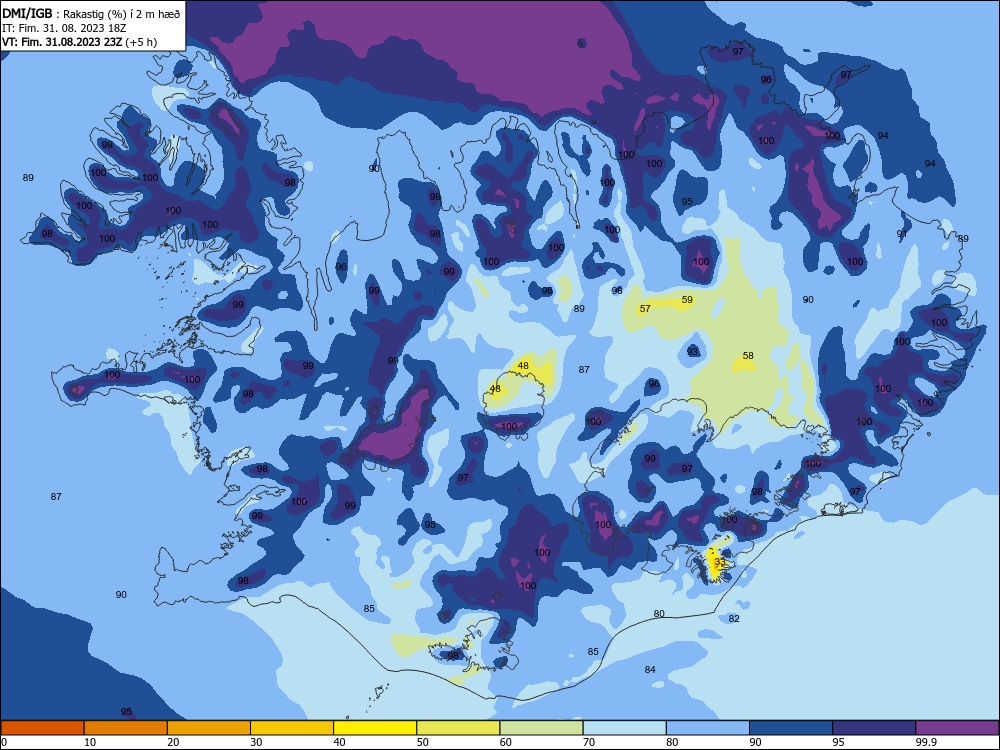Click the 'IT: Fim. 31. 08. 2023 18Z' line
The height and width of the screenshot is (750, 1000).
(x=65, y=28)
